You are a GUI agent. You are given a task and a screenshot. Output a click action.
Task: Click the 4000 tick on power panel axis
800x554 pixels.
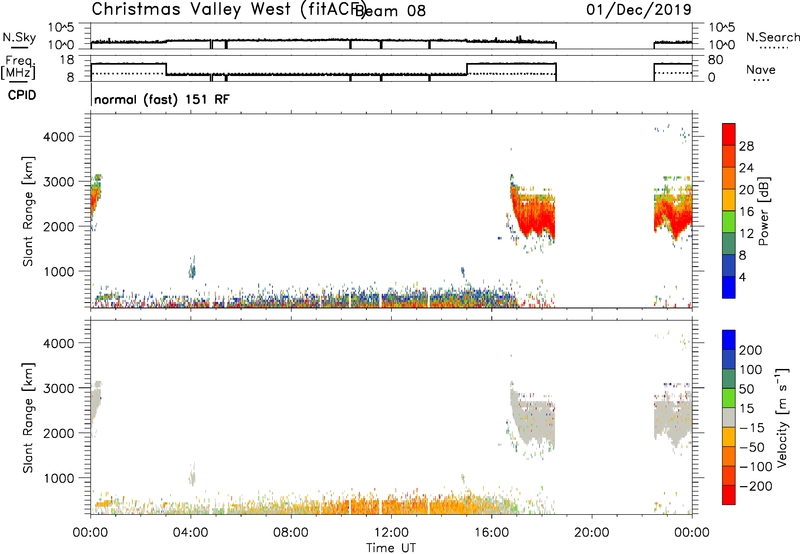tap(59, 137)
